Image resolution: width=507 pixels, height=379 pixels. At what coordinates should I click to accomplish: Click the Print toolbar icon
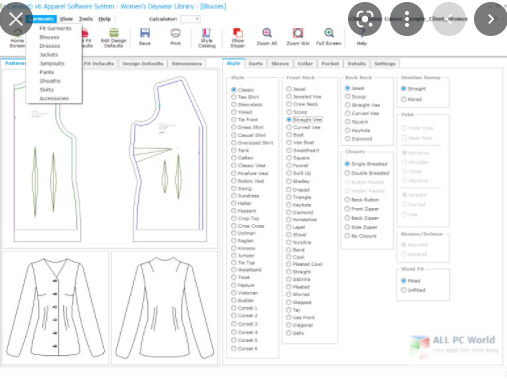(176, 33)
